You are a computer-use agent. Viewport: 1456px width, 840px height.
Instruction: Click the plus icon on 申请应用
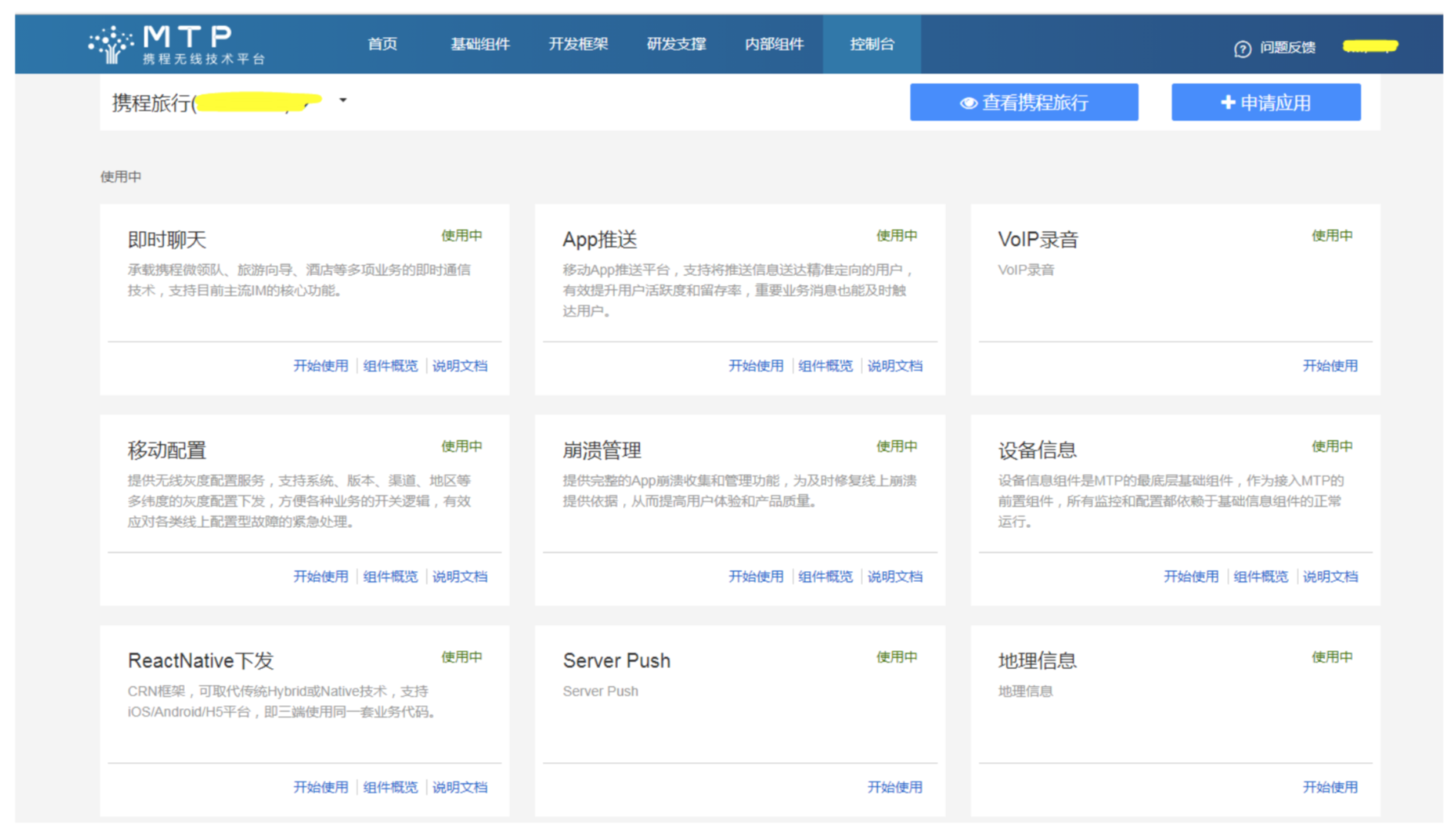pos(1228,102)
